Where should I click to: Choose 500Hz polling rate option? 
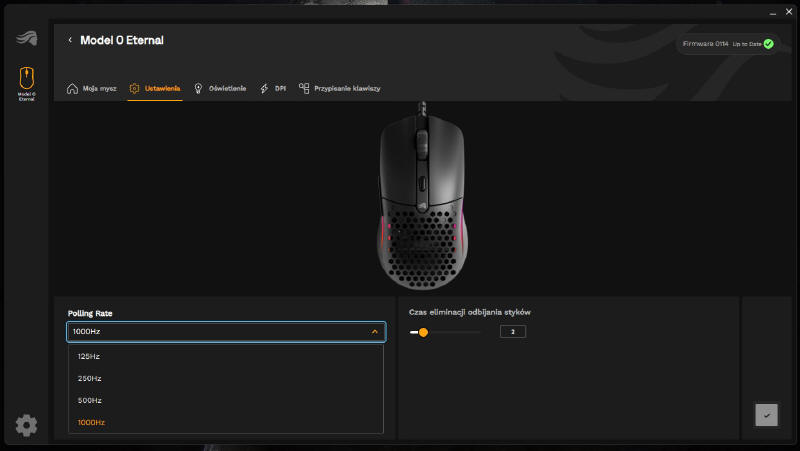click(89, 400)
